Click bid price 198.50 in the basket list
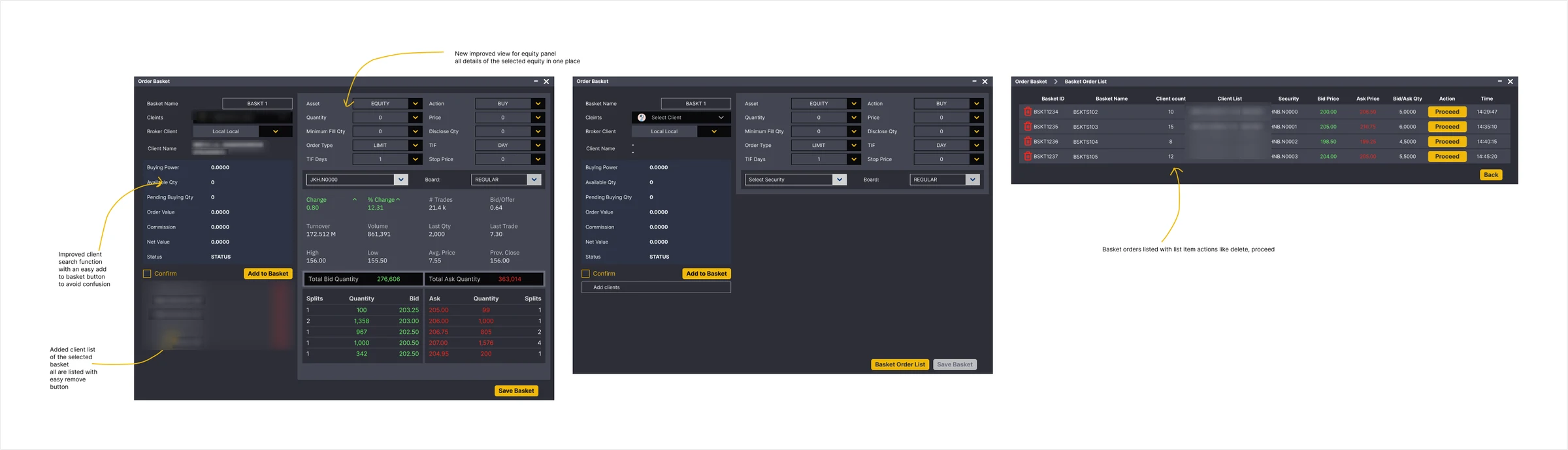Image resolution: width=1568 pixels, height=450 pixels. [x=1328, y=142]
